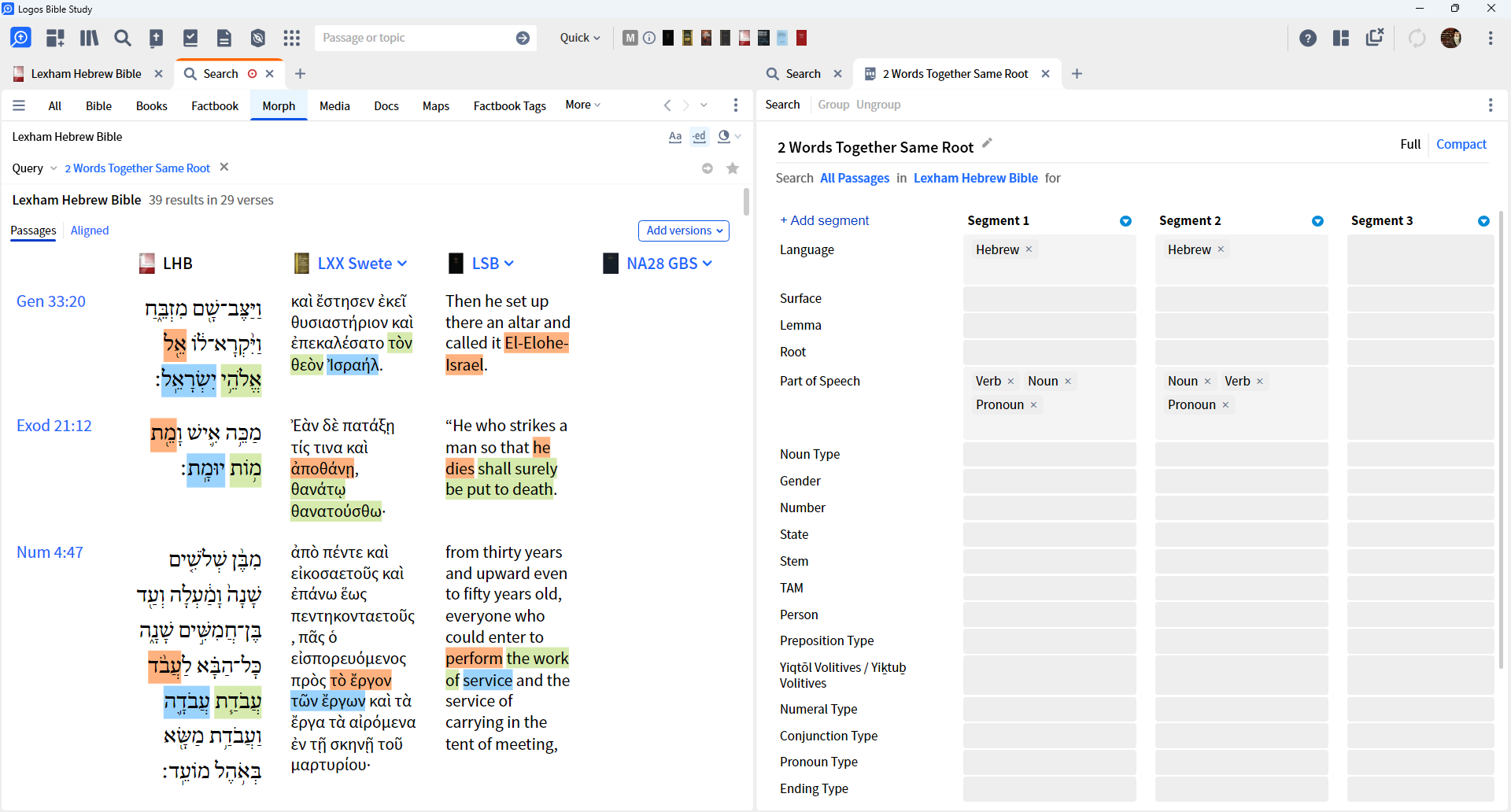The width and height of the screenshot is (1511, 812).
Task: Switch to Passages results view
Action: (x=33, y=231)
